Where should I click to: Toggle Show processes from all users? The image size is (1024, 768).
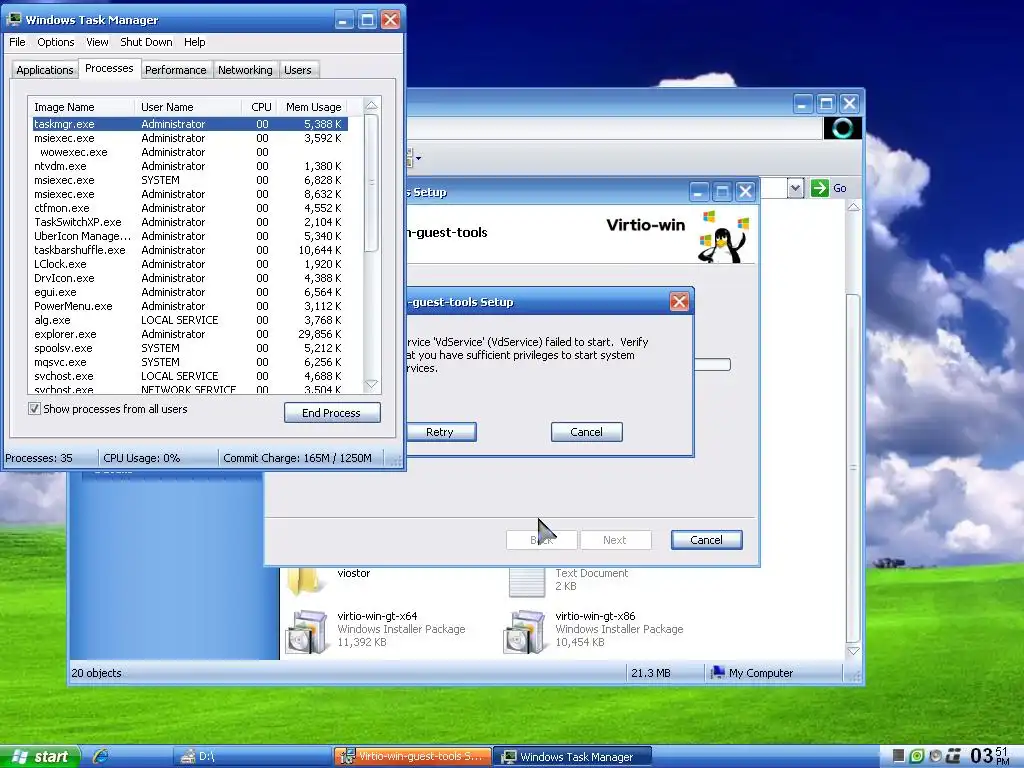(x=35, y=409)
